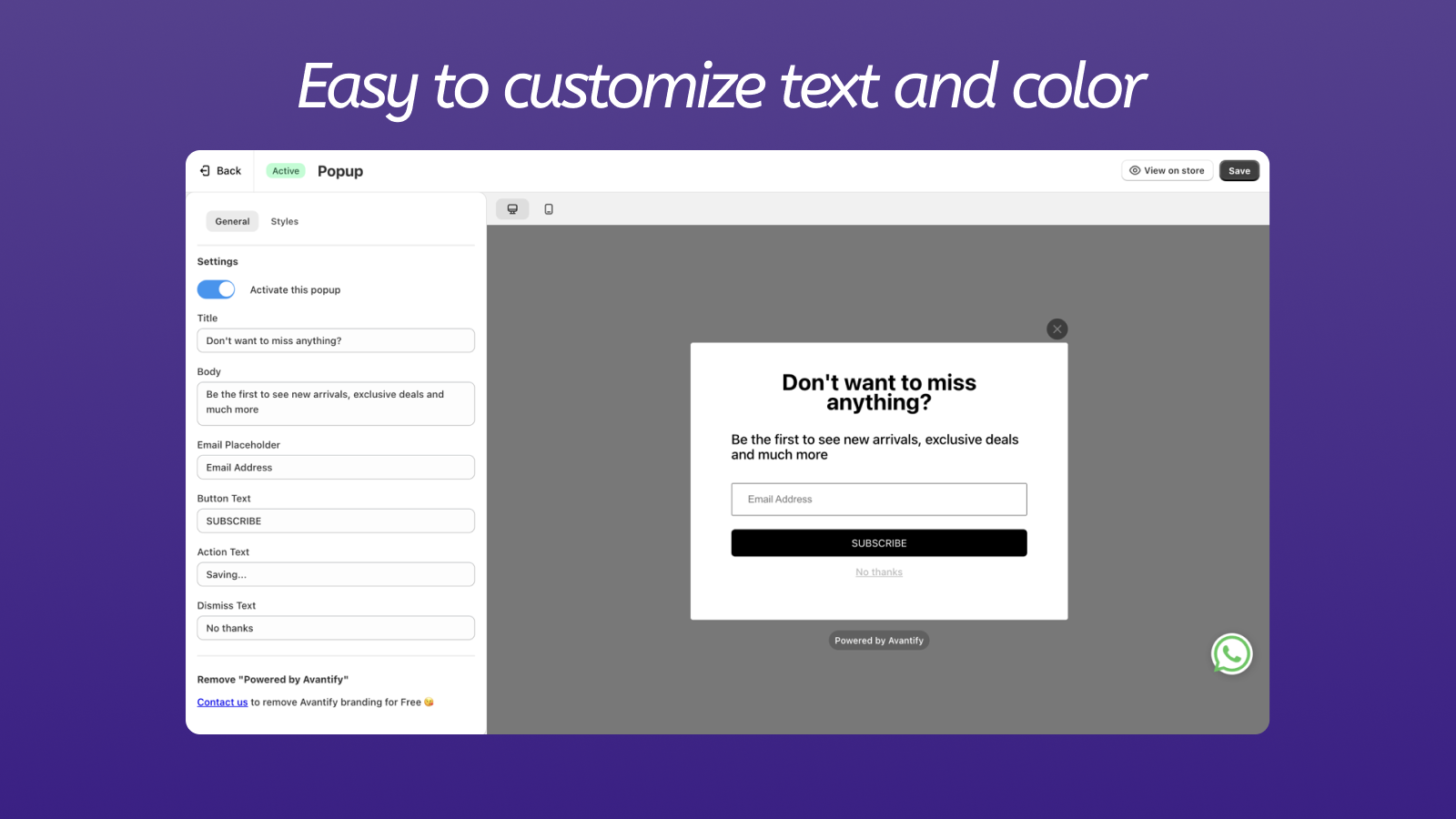Click the popup preview headline text
Screen dimensions: 1456x819
pyautogui.click(x=879, y=393)
